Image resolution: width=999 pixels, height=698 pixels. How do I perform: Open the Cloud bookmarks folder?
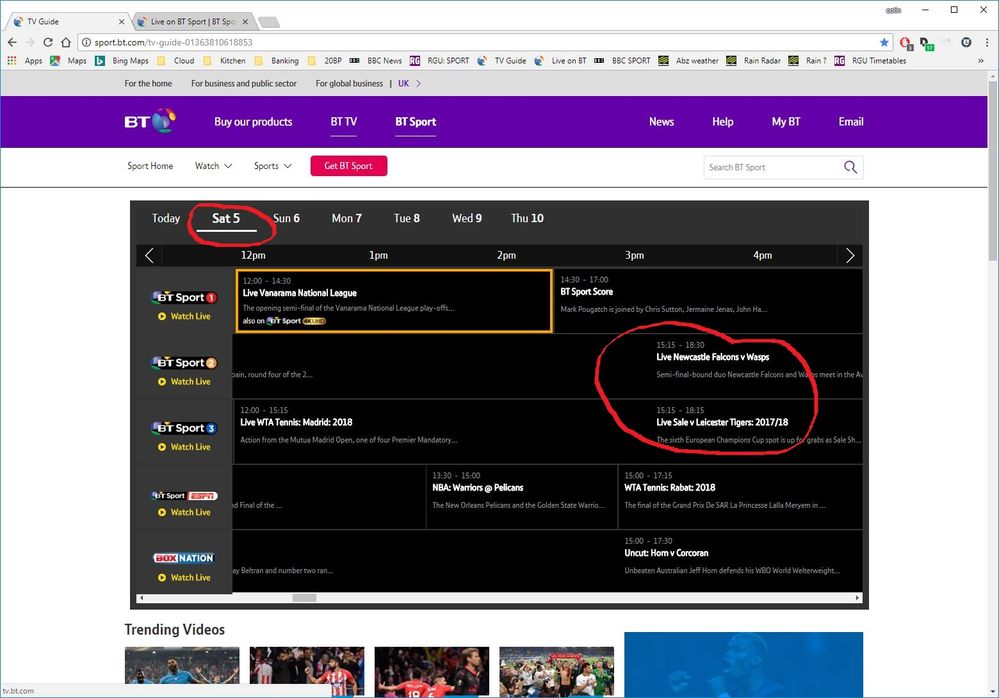click(x=176, y=61)
